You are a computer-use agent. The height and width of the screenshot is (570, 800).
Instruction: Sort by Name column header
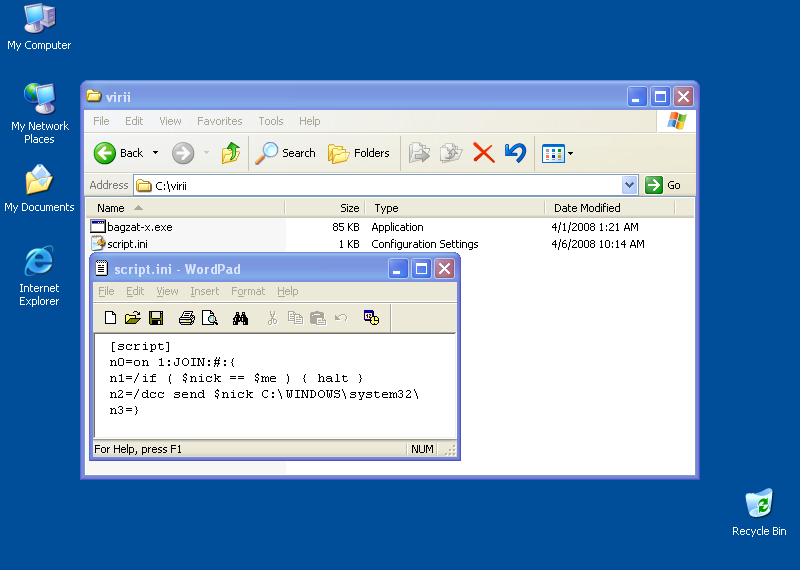185,208
